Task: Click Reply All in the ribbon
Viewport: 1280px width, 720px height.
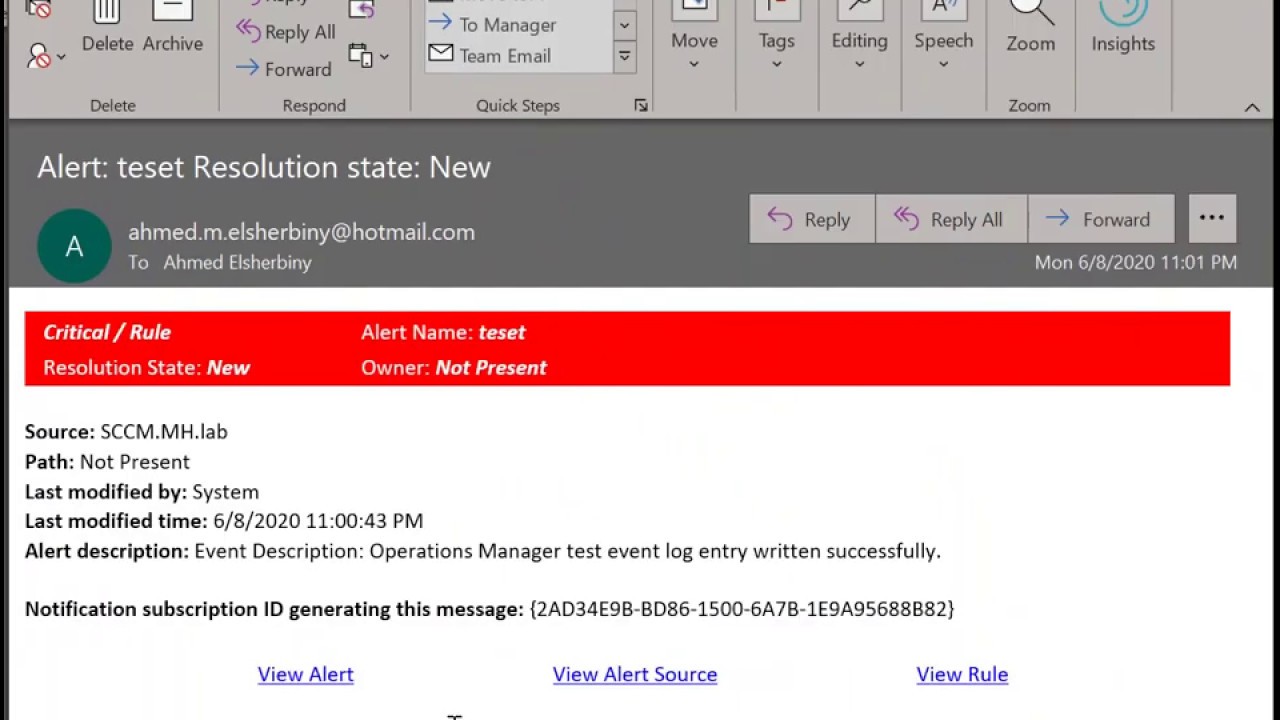Action: point(286,32)
